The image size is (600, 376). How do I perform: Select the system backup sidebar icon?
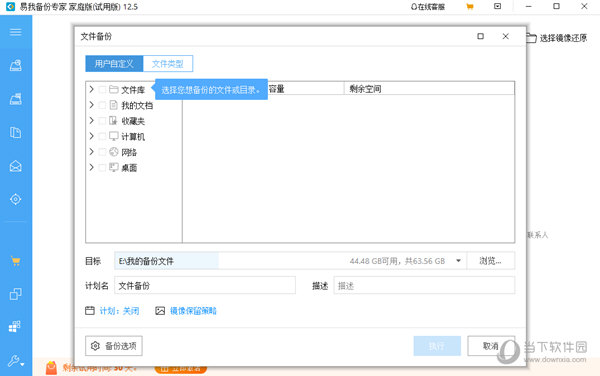(x=16, y=99)
